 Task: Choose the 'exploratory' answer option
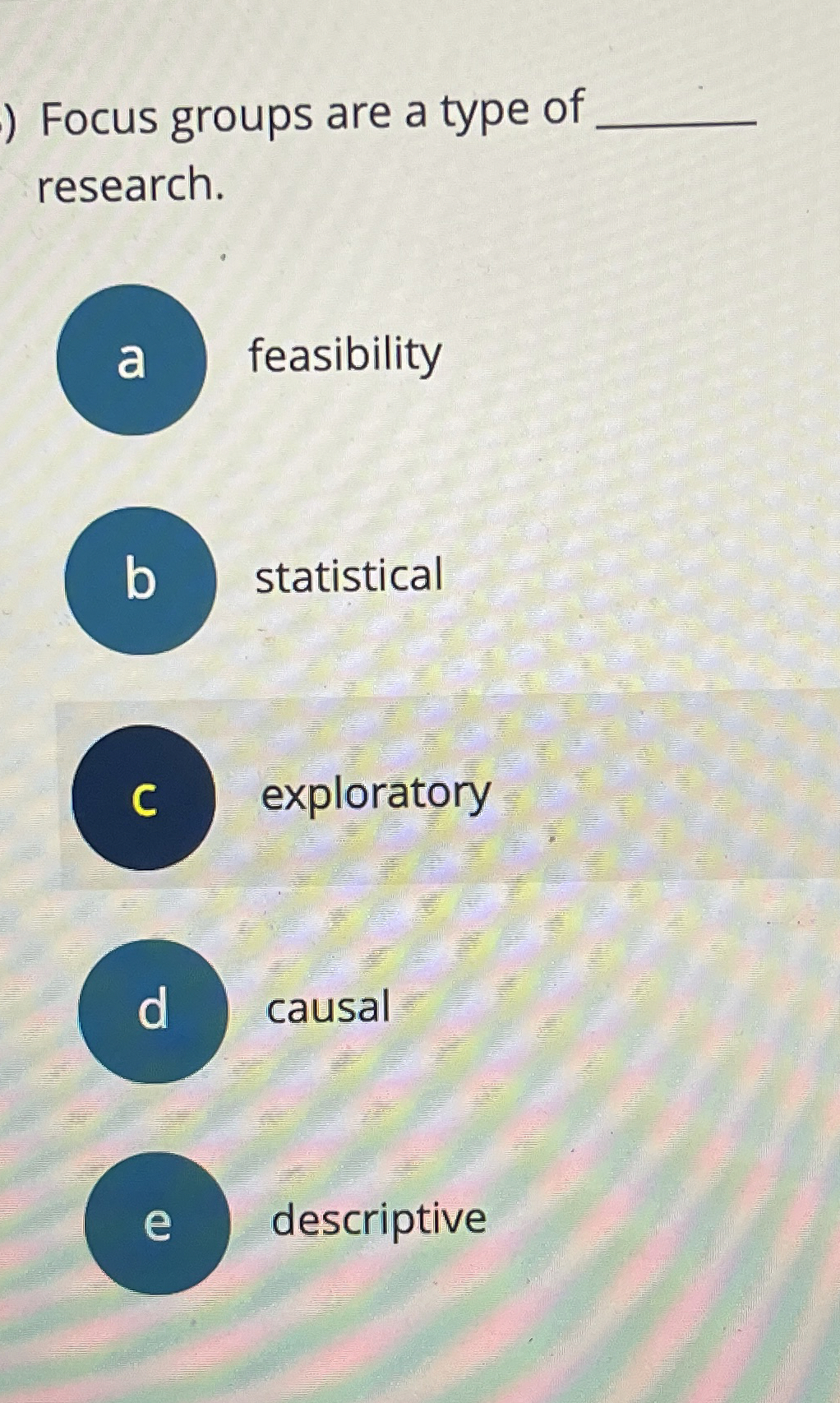(375, 794)
